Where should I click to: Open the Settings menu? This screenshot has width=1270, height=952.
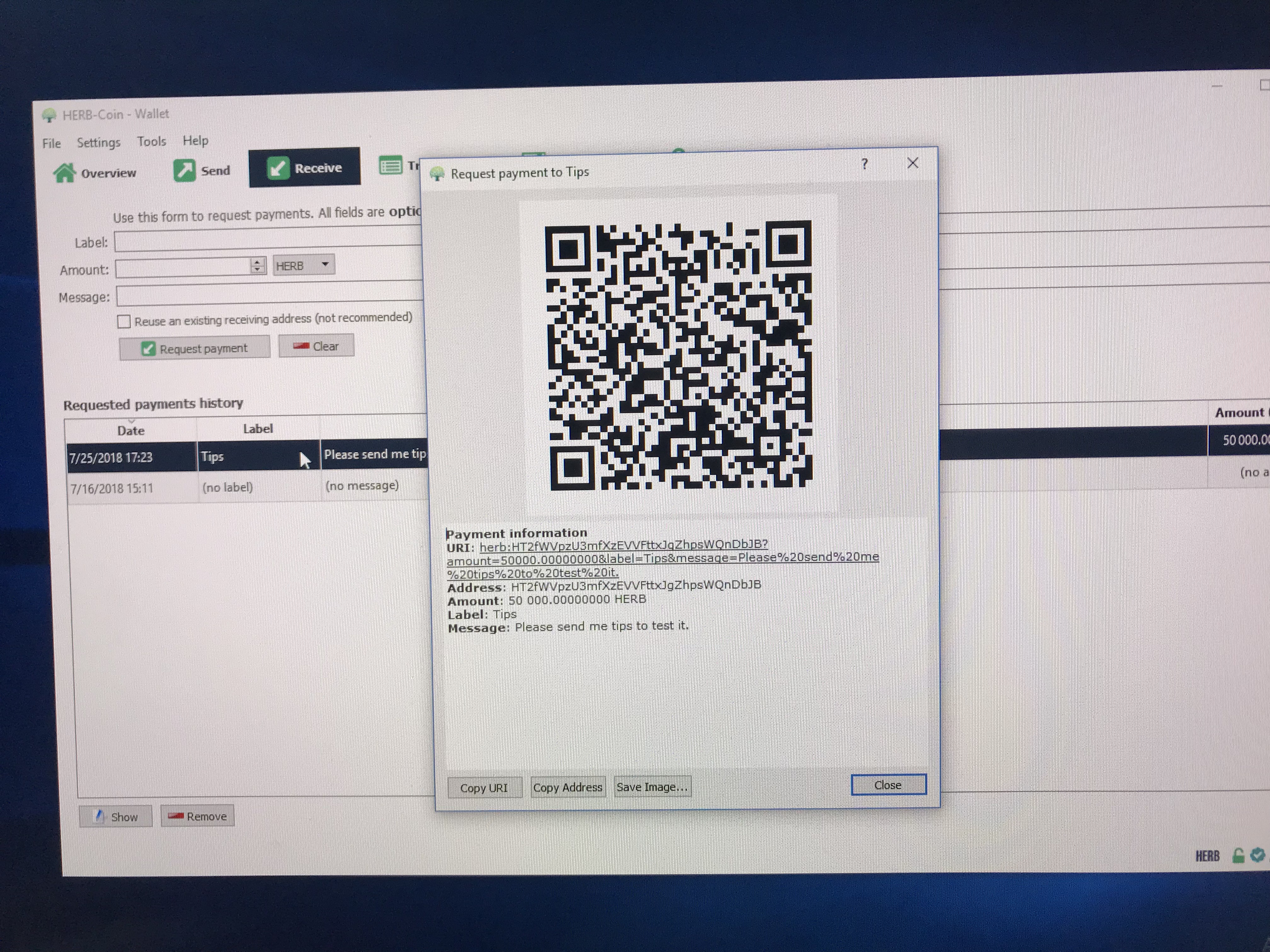[x=98, y=142]
